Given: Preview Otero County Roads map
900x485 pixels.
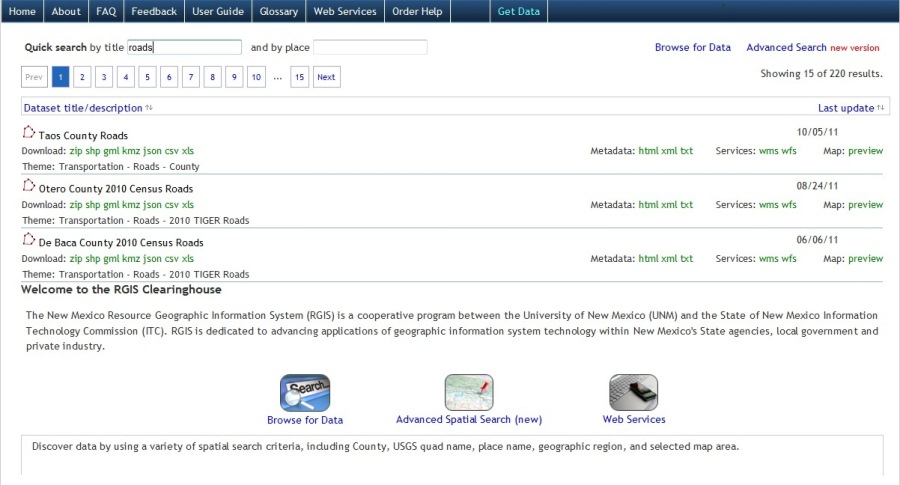Looking at the screenshot, I should pyautogui.click(x=866, y=205).
